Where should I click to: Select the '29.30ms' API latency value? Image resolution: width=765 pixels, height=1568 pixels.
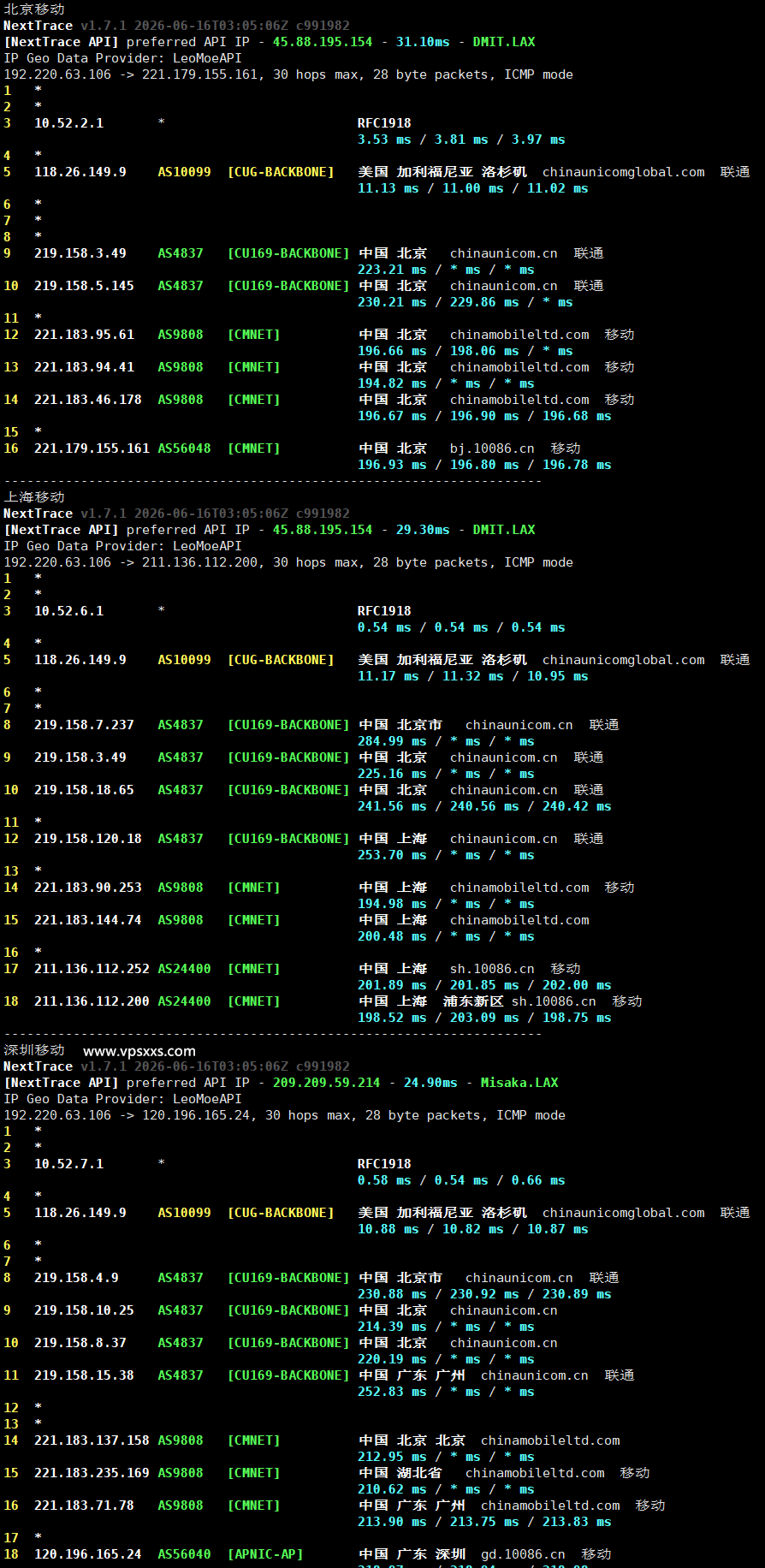pyautogui.click(x=423, y=529)
